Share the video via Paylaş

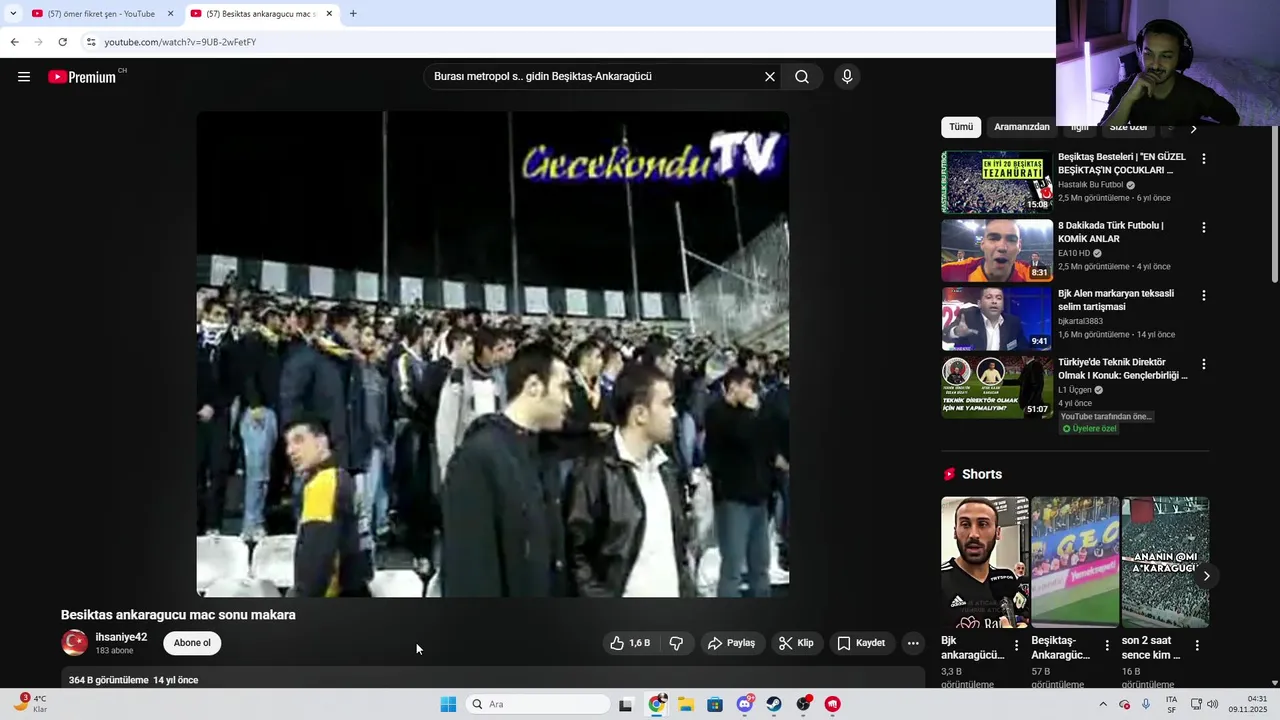(731, 643)
